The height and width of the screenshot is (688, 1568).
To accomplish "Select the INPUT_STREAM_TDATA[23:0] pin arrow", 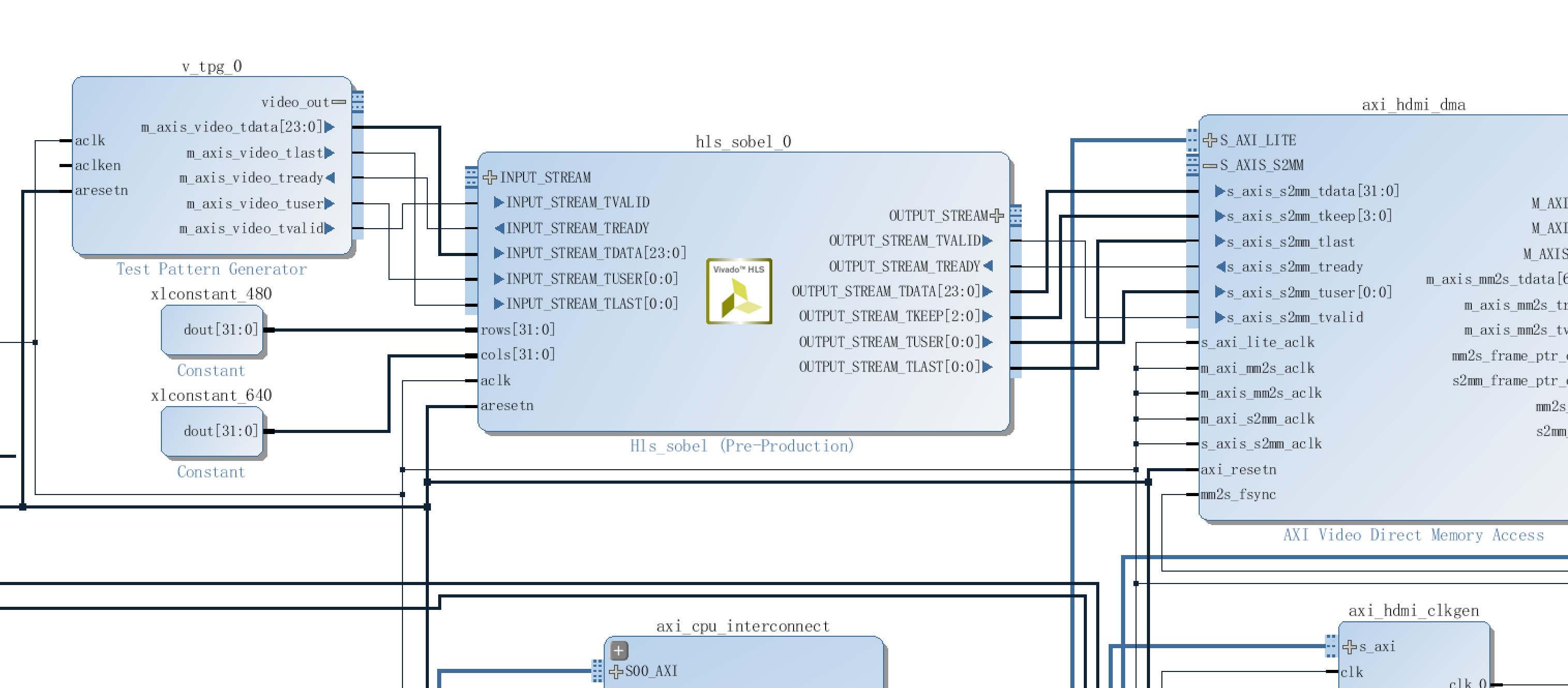I will click(x=499, y=252).
